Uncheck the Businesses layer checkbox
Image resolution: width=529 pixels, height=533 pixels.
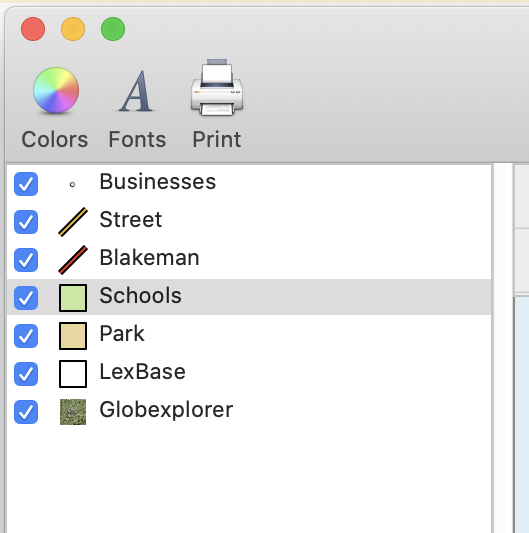[x=26, y=184]
